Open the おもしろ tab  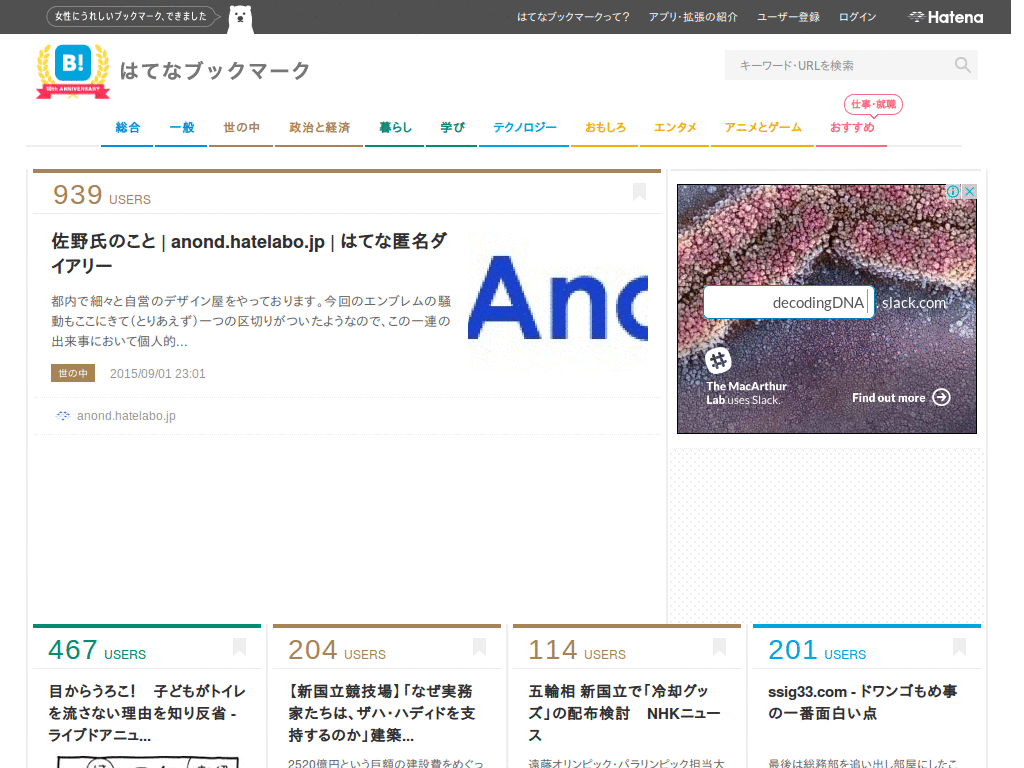point(605,127)
